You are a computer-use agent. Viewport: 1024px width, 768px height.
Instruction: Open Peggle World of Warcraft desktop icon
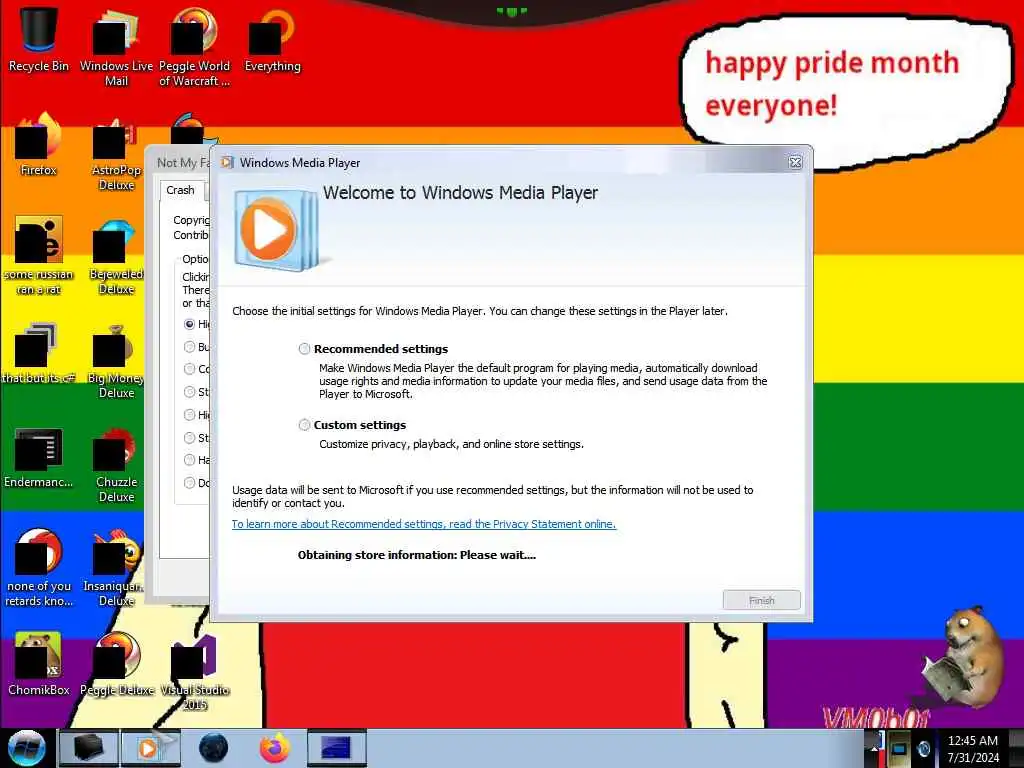[x=194, y=46]
